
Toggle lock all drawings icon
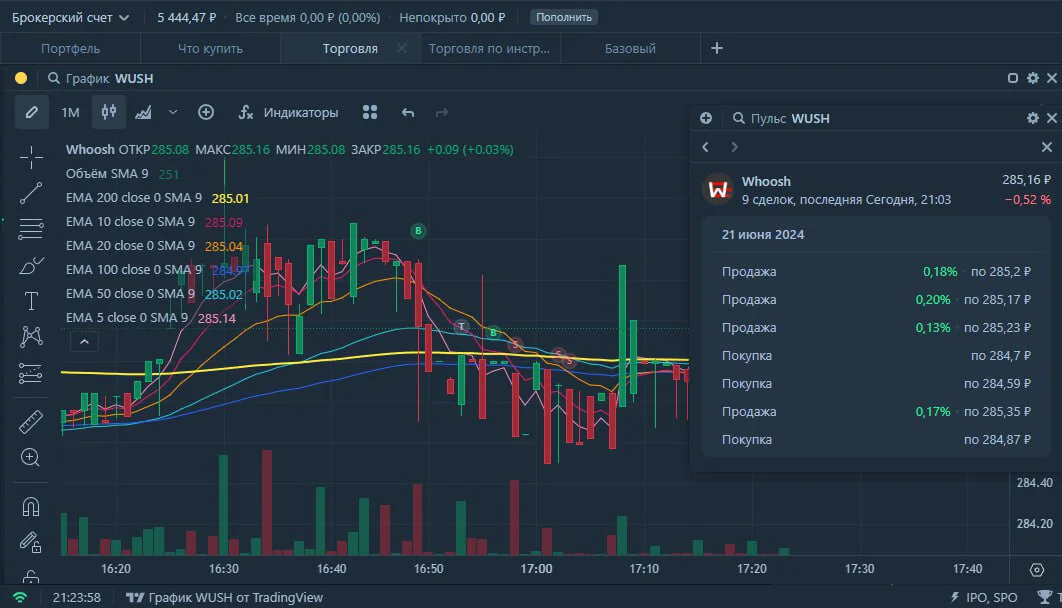pos(30,577)
